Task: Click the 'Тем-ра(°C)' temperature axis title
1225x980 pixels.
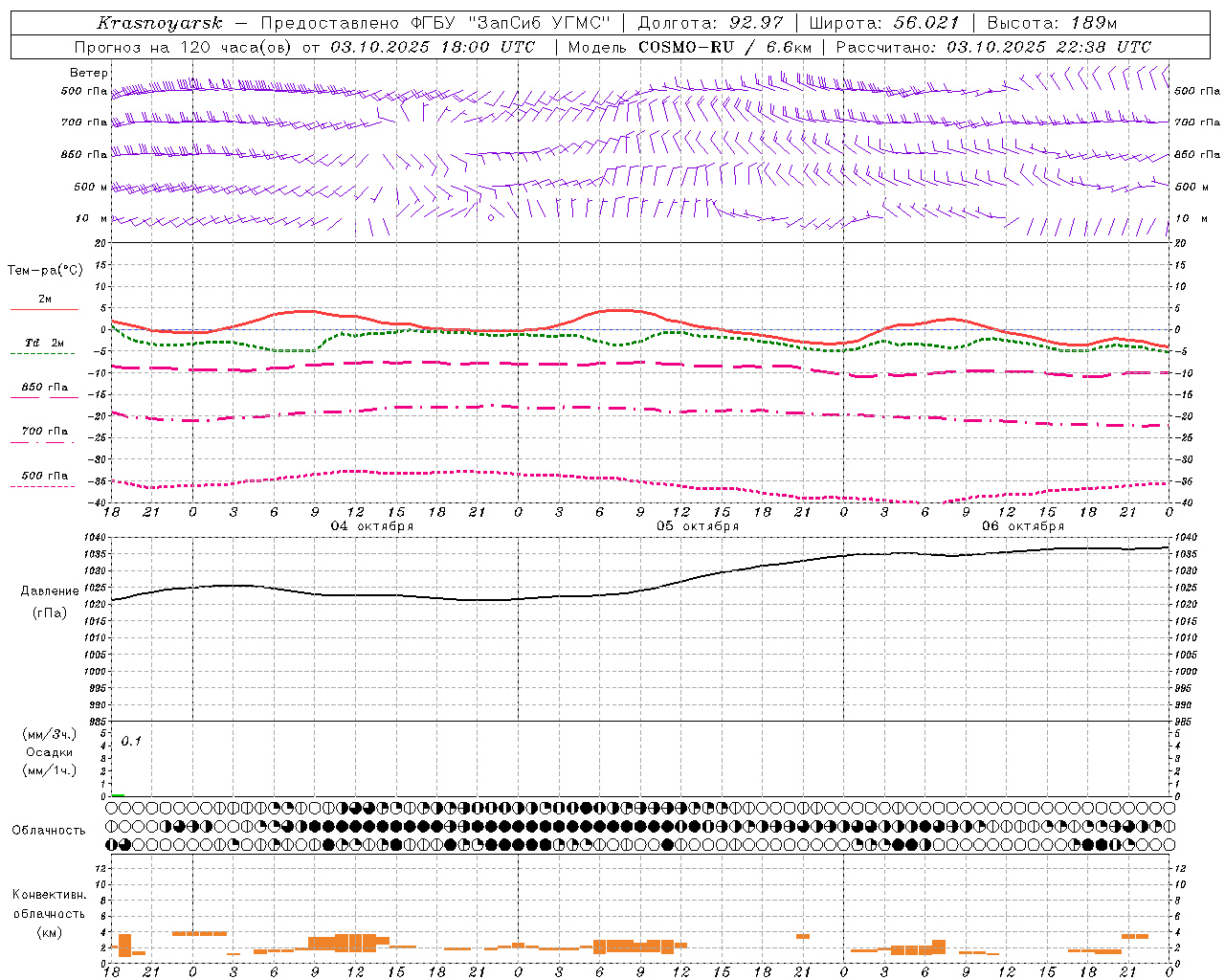Action: [45, 271]
